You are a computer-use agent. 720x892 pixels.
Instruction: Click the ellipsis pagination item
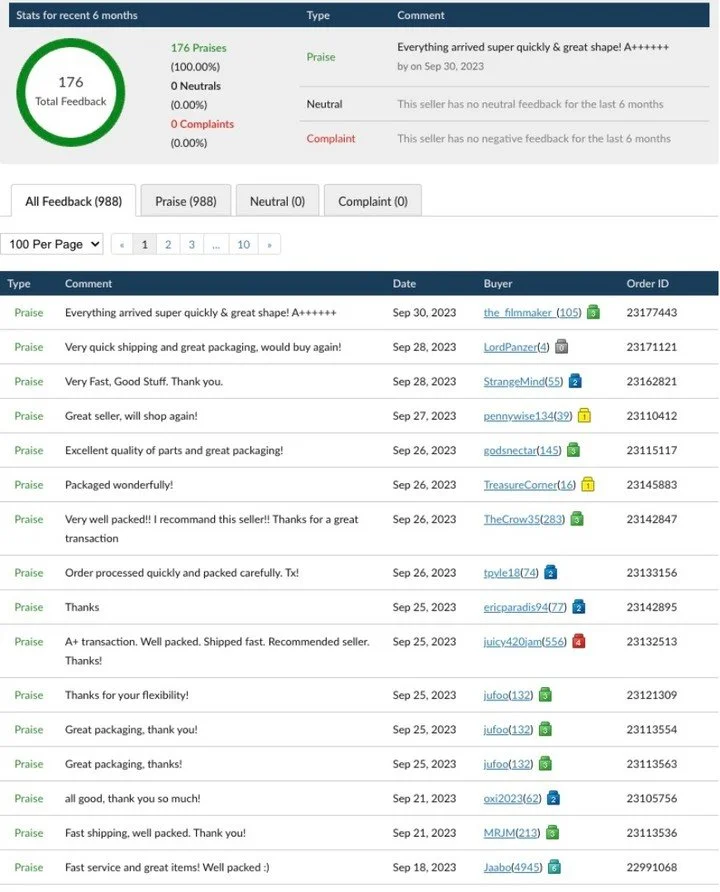tap(216, 245)
